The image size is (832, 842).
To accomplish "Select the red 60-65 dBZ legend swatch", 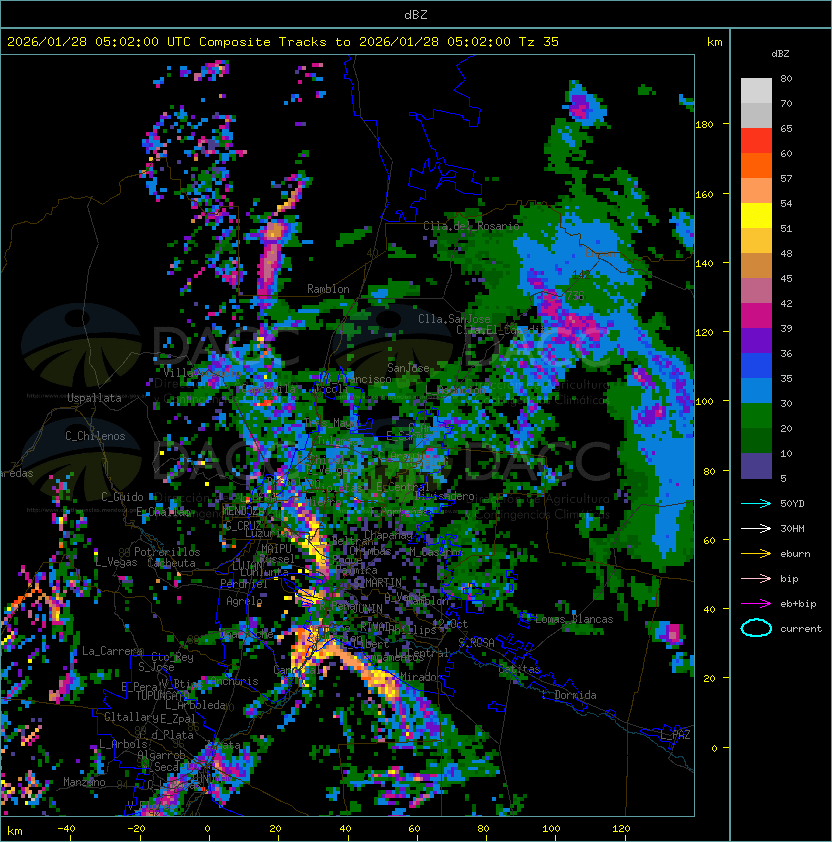I will click(x=756, y=141).
